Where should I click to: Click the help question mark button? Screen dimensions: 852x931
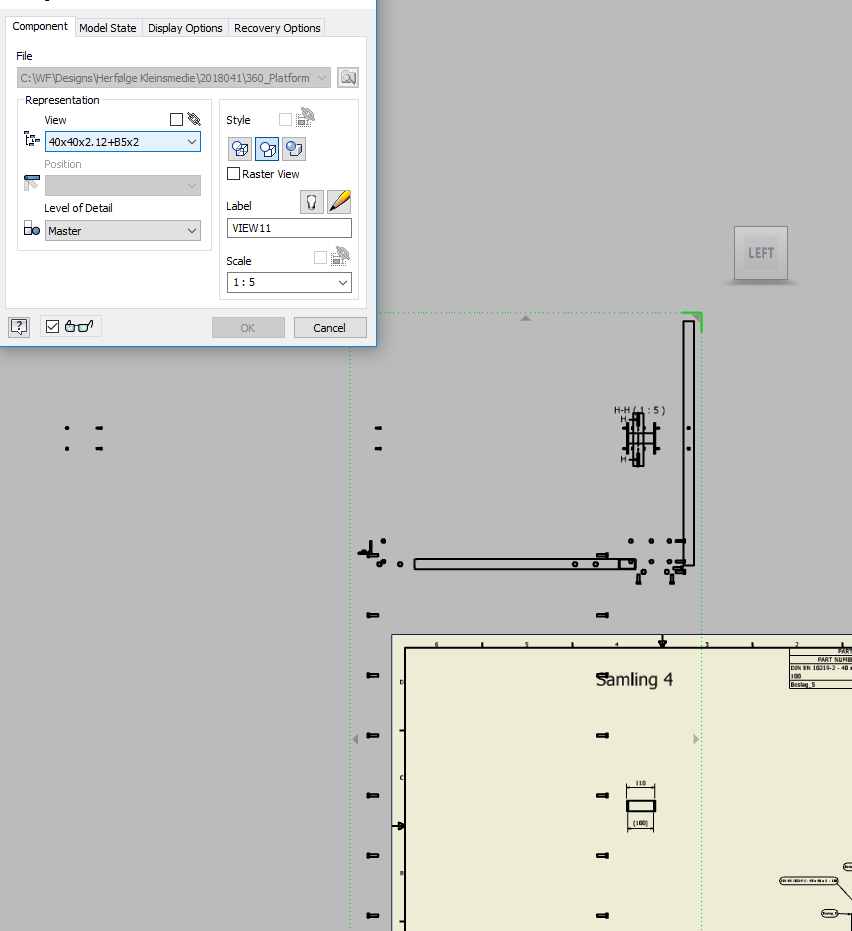click(x=19, y=327)
